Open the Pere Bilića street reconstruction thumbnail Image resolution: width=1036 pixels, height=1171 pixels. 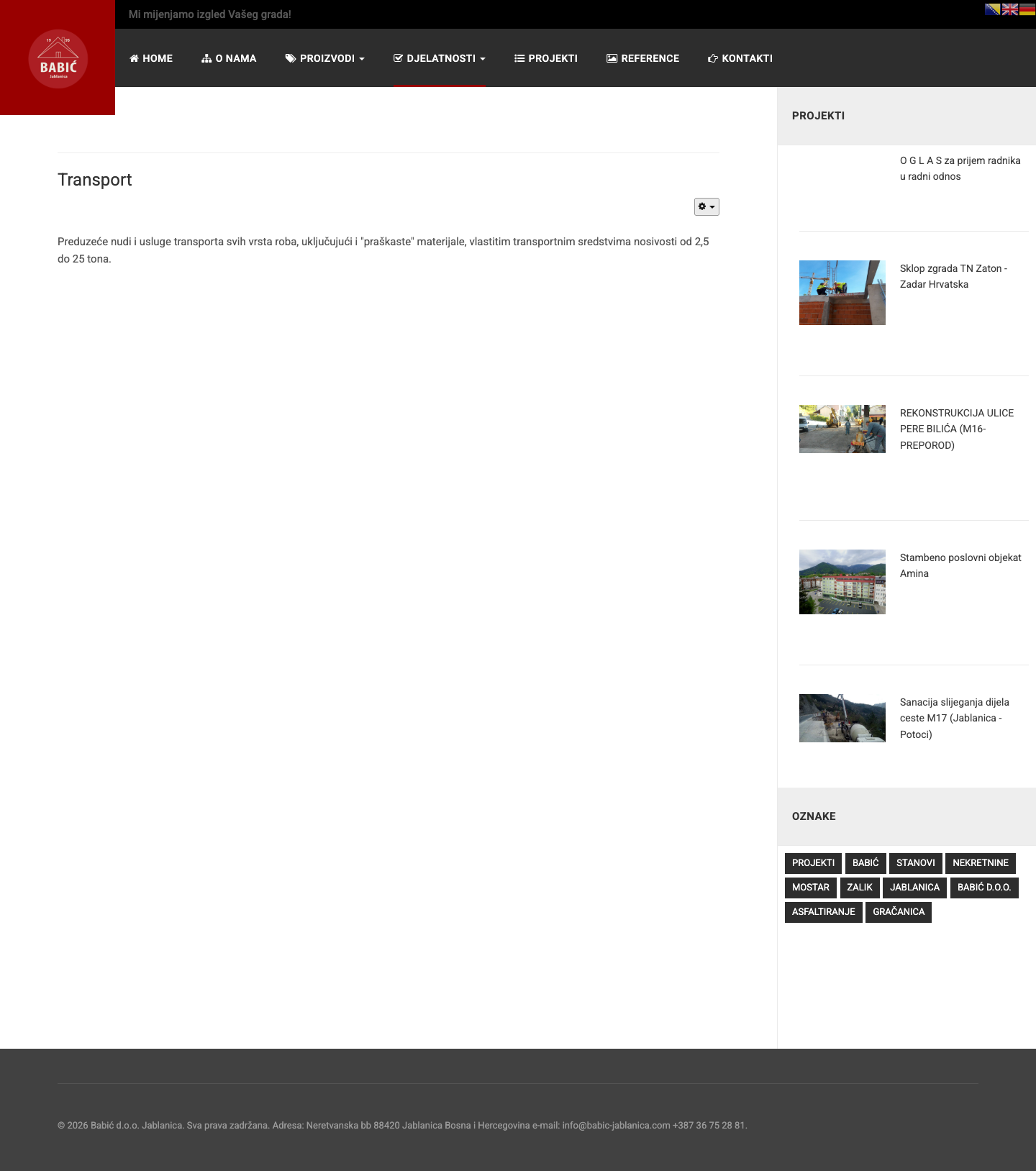[x=842, y=429]
